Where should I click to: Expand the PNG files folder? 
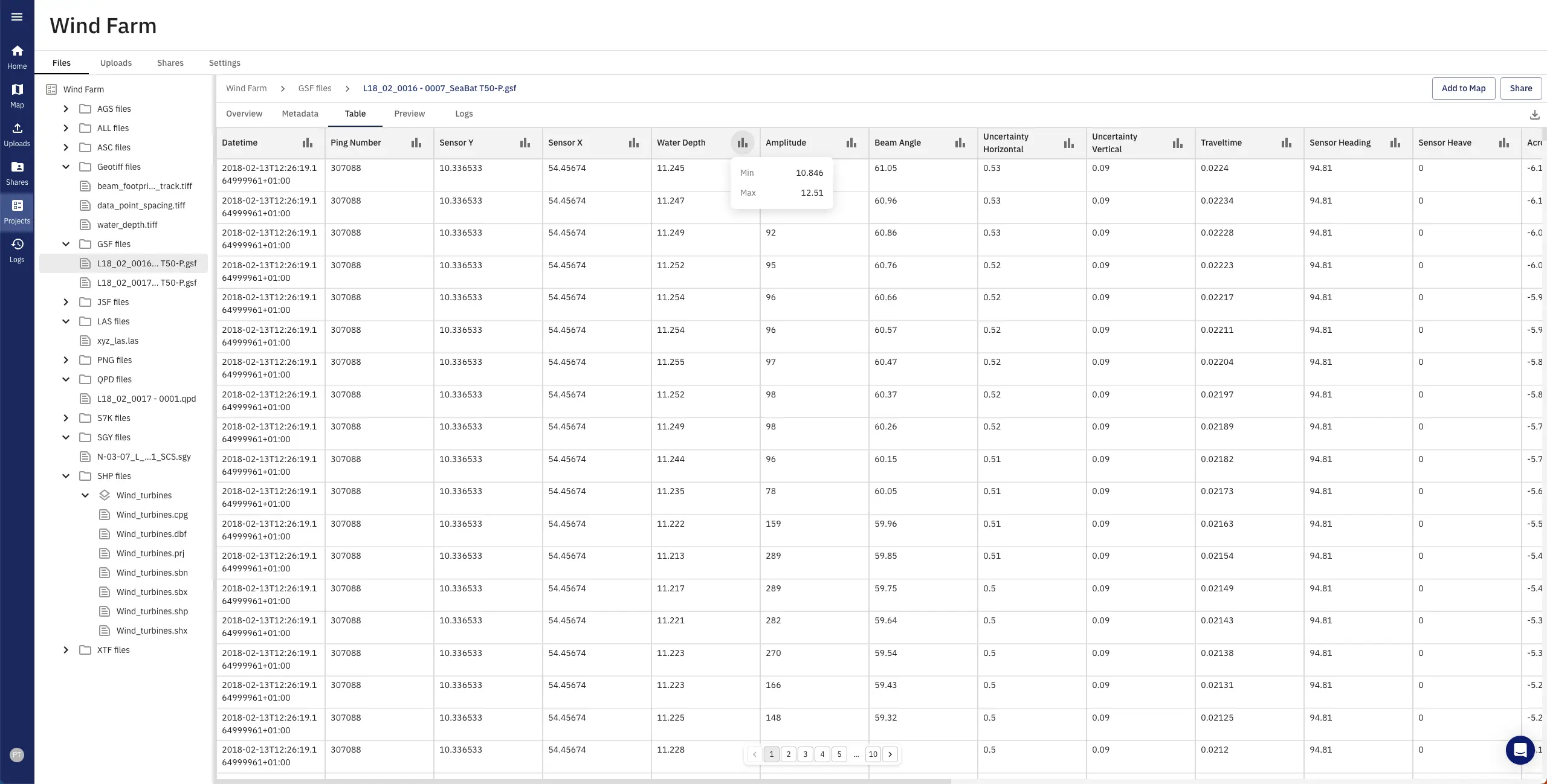[x=66, y=360]
